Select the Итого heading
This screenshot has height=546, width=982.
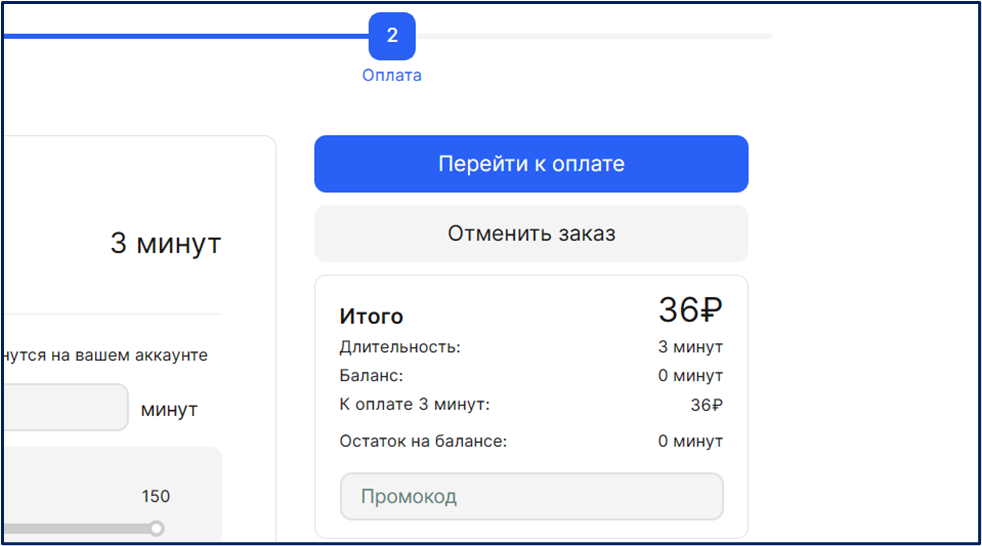(x=371, y=316)
